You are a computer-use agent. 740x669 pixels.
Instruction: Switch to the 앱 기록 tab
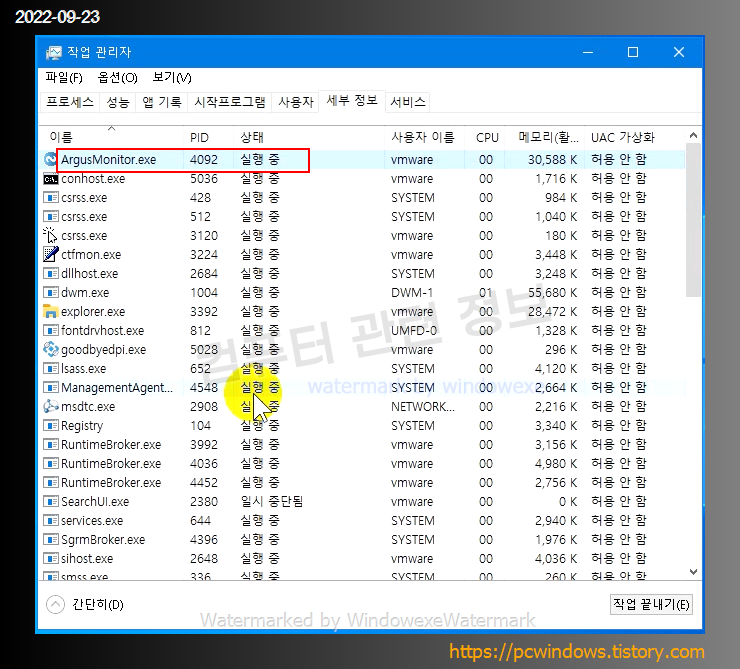tap(162, 102)
